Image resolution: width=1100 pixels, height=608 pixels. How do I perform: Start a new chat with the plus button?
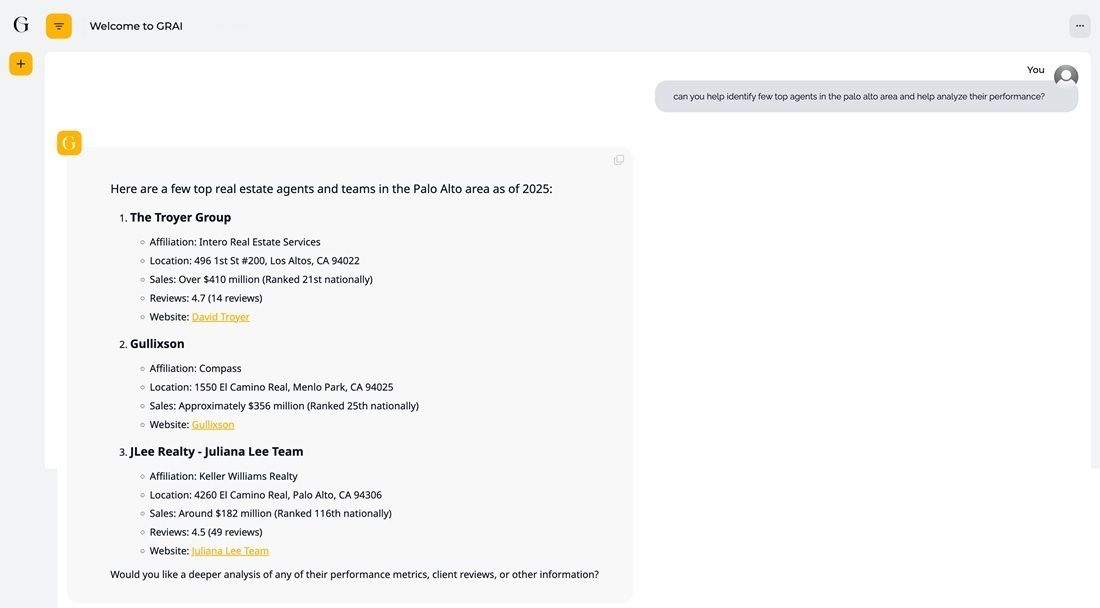(21, 64)
